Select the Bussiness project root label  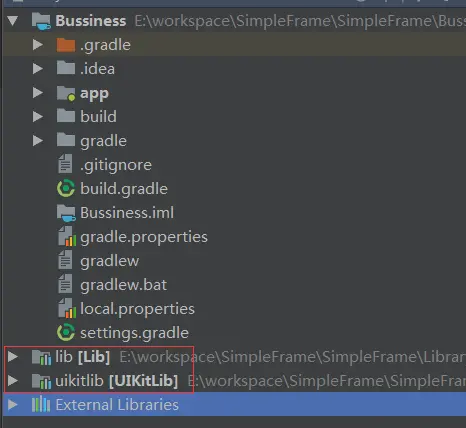pos(91,21)
